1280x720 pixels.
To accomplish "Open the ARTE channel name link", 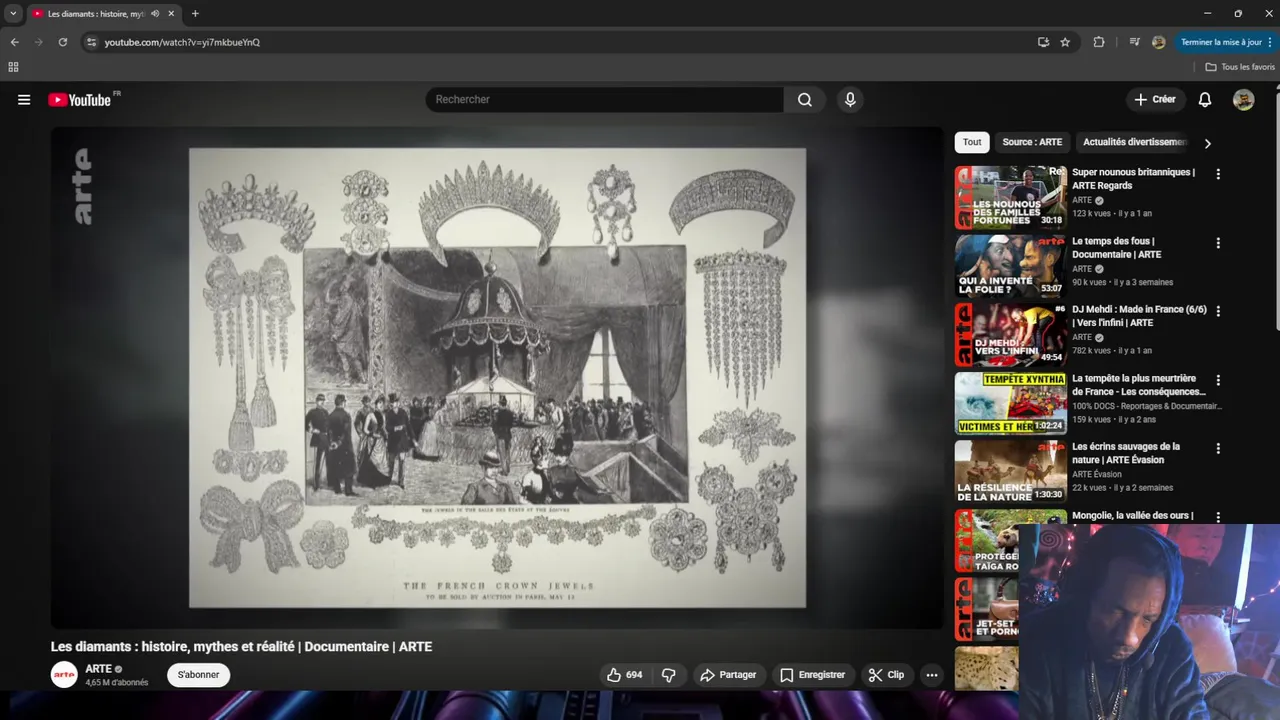I will coord(98,669).
